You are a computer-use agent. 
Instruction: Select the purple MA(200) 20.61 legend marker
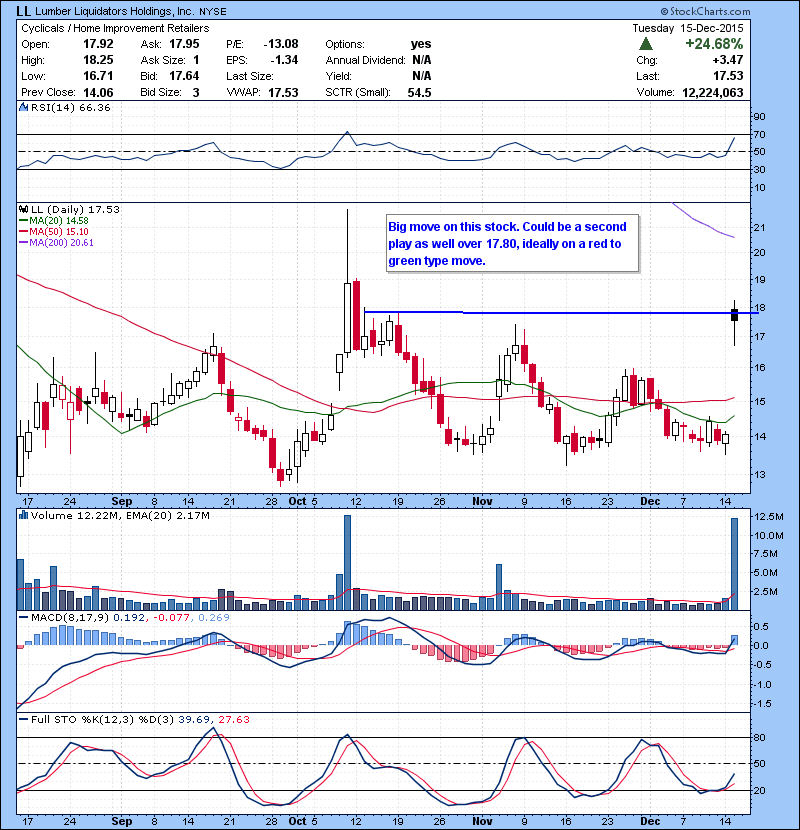coord(23,243)
